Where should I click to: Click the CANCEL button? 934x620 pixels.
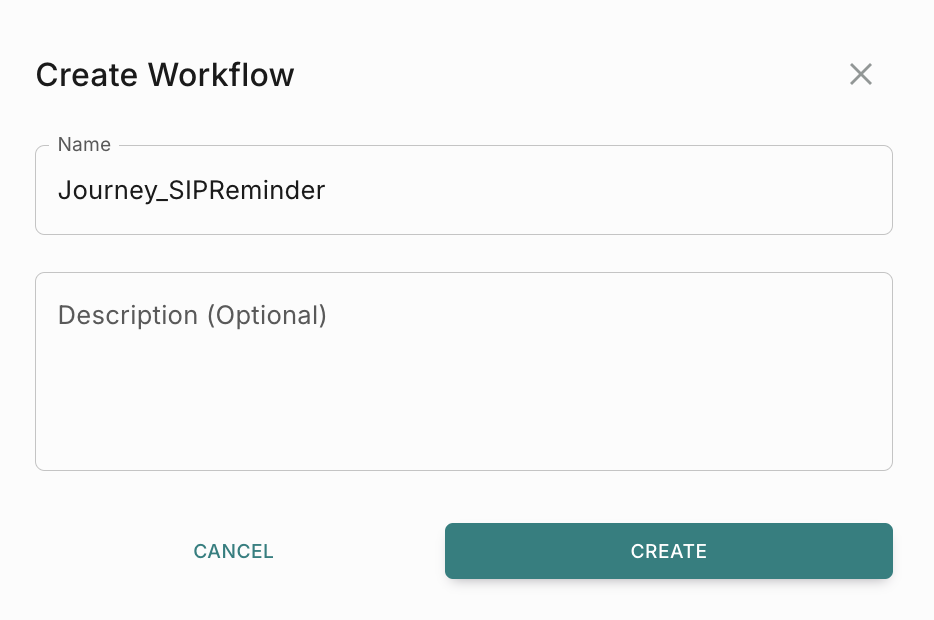[x=233, y=551]
